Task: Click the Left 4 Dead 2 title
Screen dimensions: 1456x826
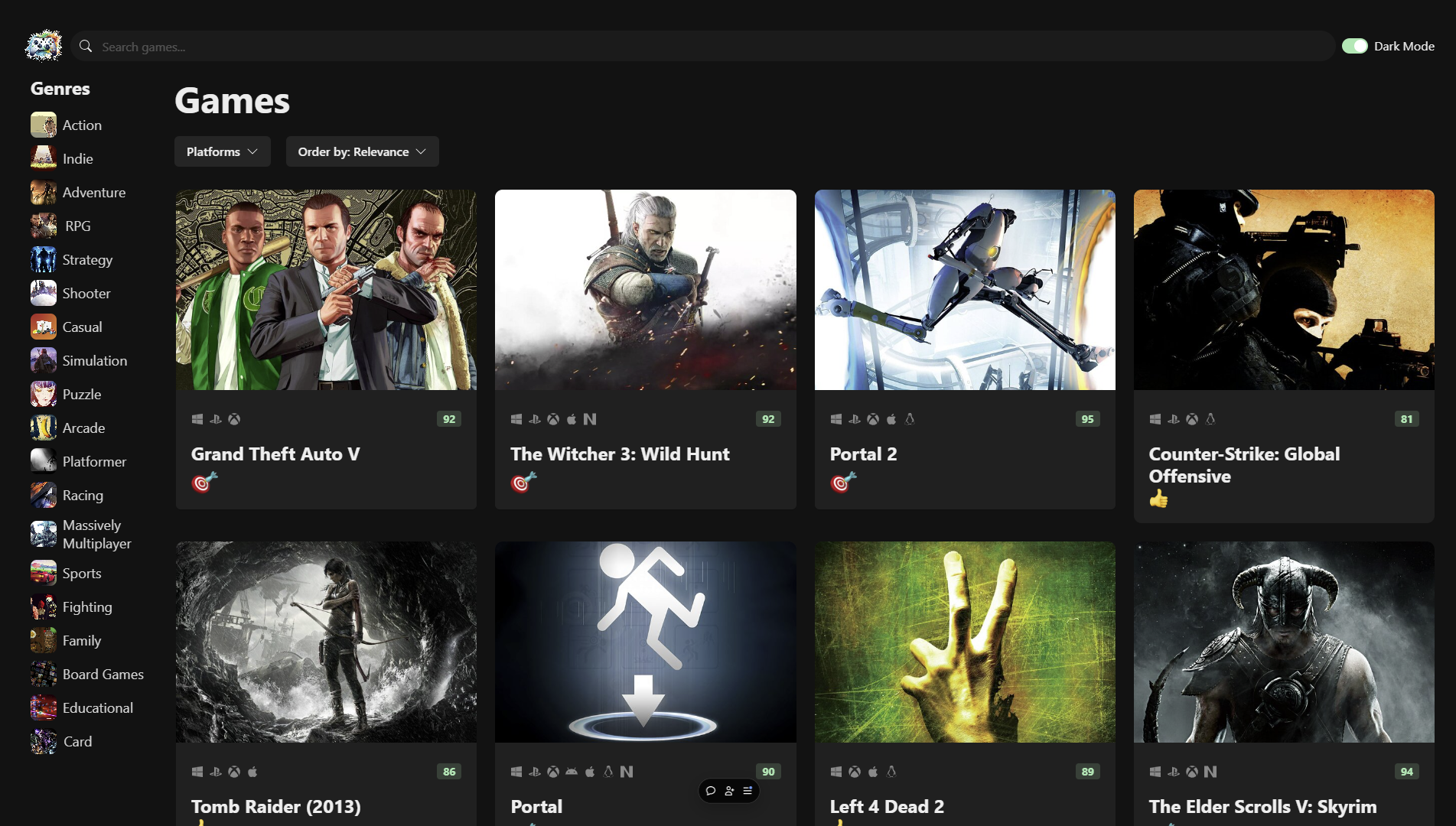Action: pyautogui.click(x=887, y=806)
